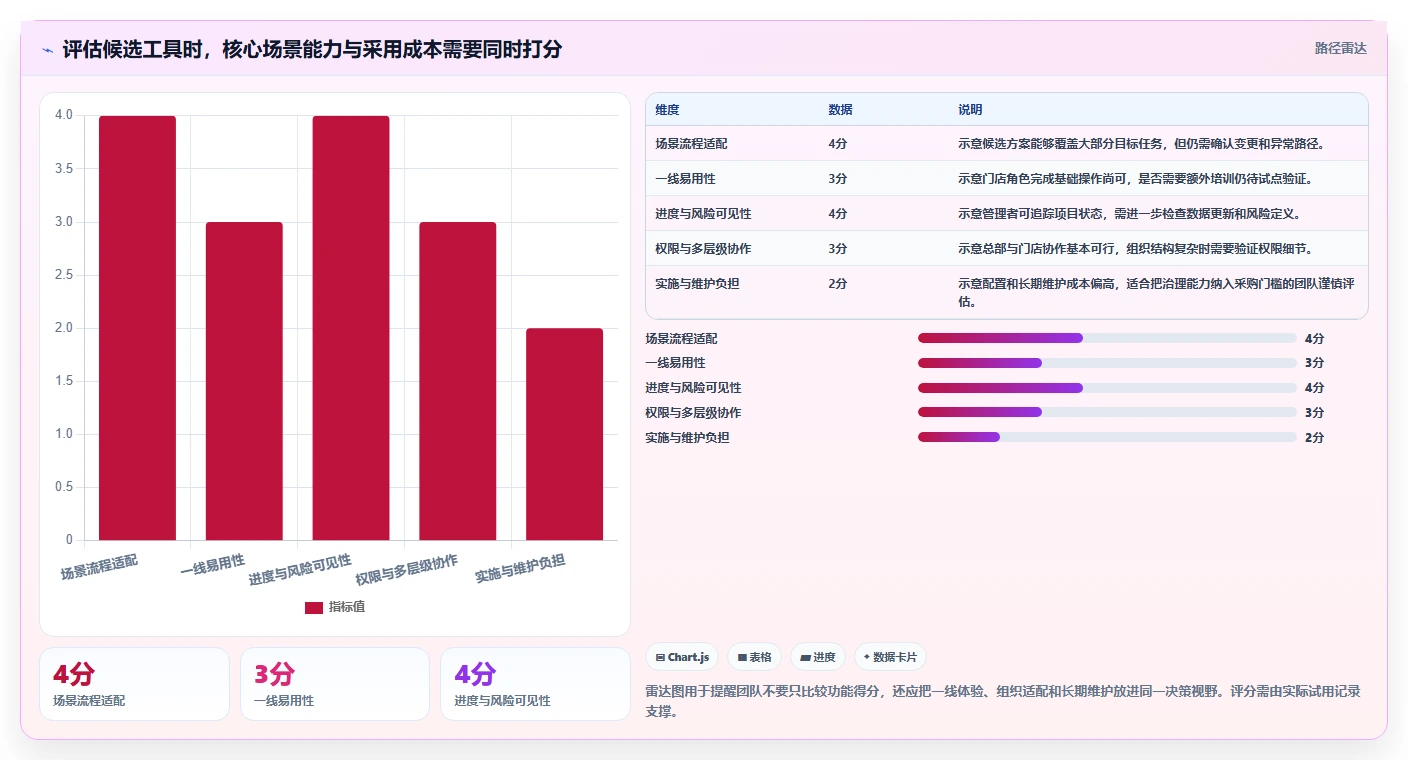Click the 2分 value beside progress bar
The height and width of the screenshot is (760, 1408).
coord(1314,437)
